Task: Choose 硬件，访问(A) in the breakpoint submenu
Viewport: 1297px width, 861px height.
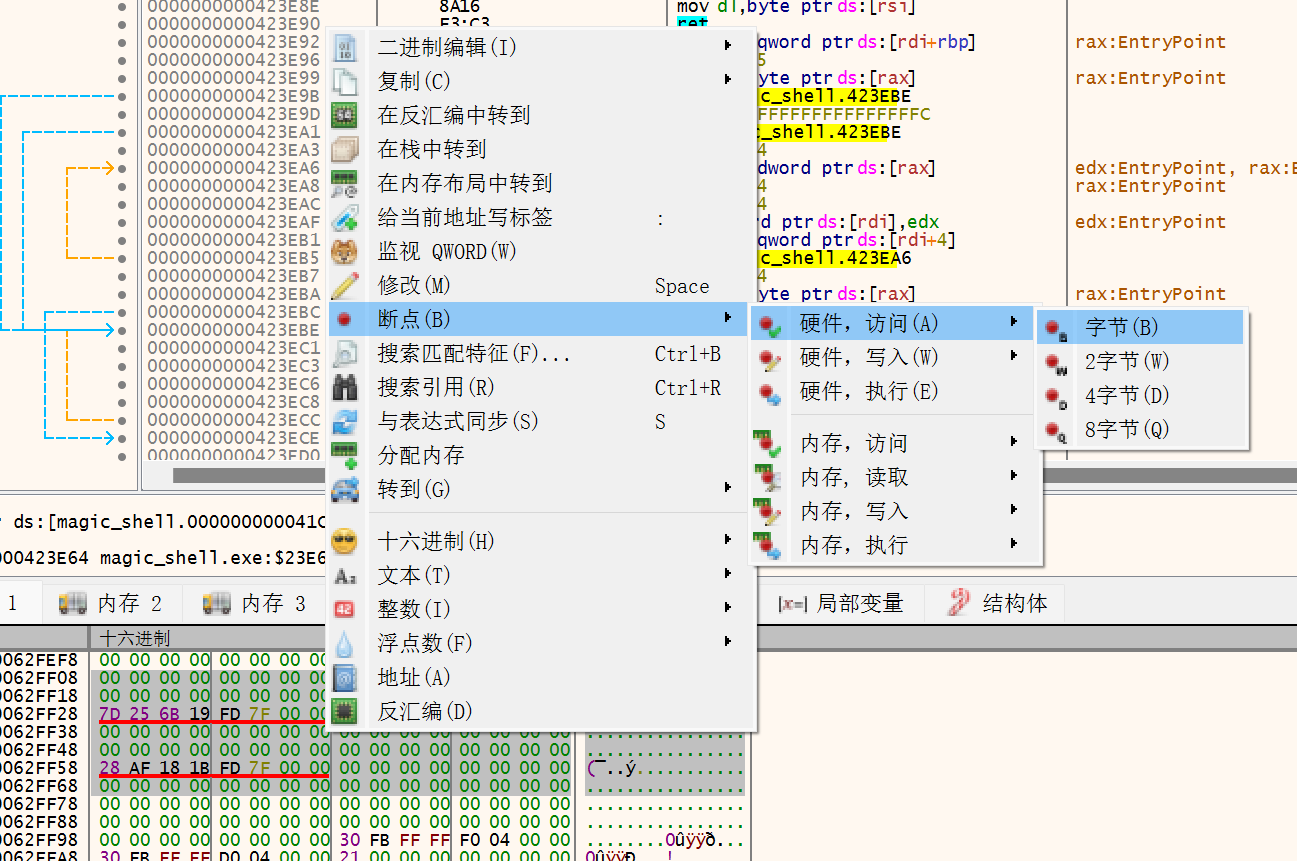Action: (891, 323)
